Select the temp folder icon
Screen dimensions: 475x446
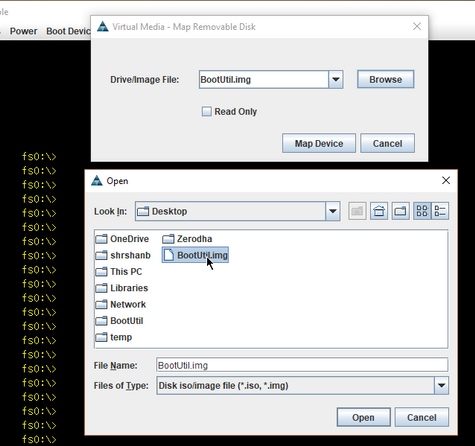coord(101,337)
